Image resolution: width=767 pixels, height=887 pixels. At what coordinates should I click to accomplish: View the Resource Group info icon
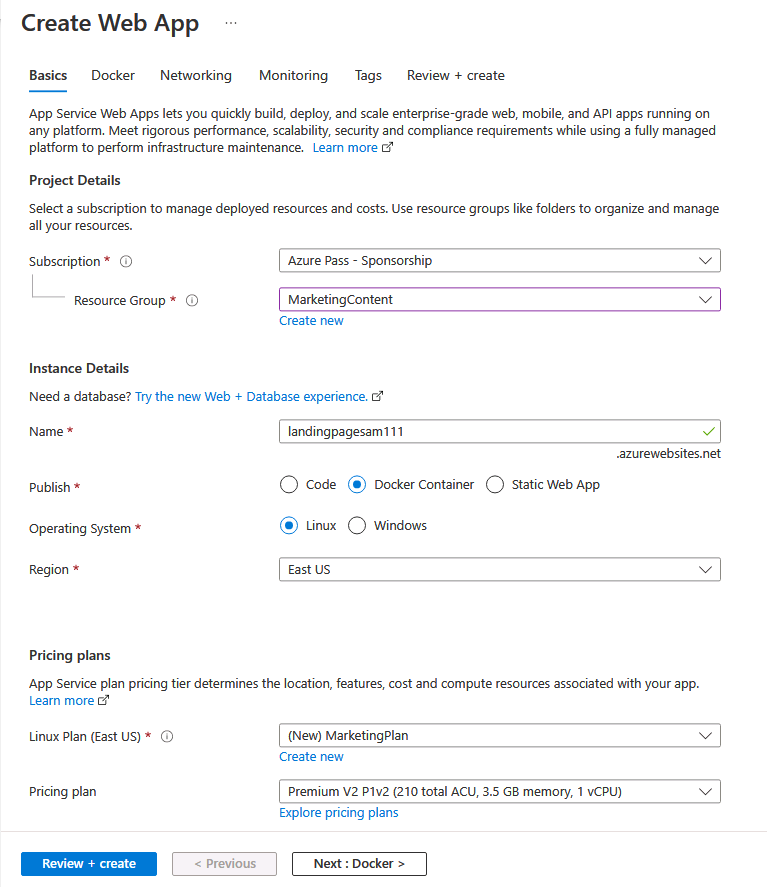pos(191,300)
